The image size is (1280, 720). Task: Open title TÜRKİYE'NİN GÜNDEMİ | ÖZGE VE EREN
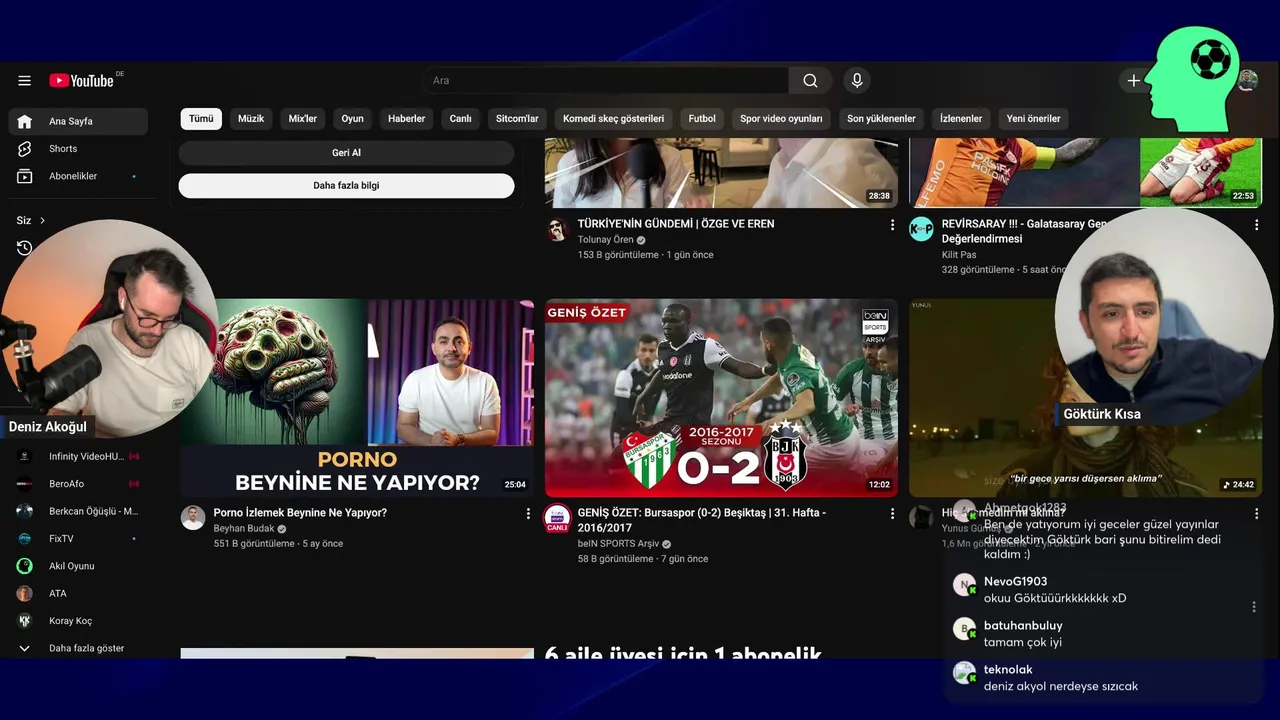(x=676, y=224)
